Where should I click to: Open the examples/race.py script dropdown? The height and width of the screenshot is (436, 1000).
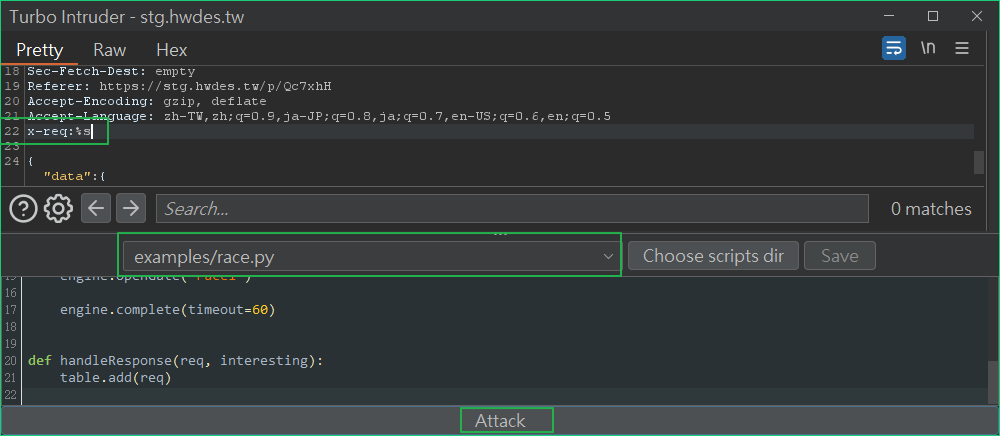tap(370, 256)
